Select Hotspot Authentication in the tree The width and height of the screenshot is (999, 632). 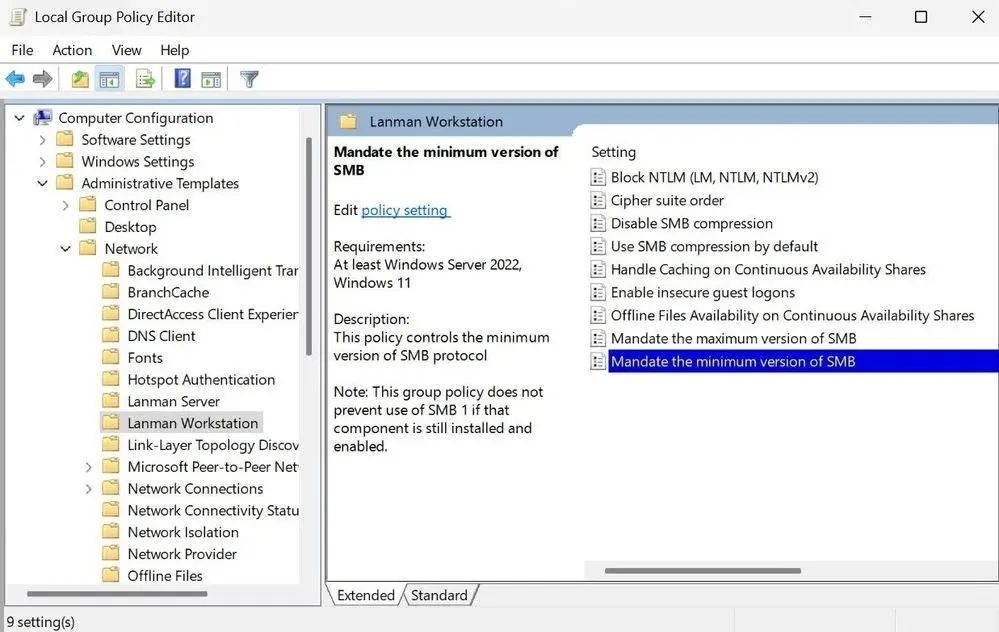pyautogui.click(x=201, y=379)
